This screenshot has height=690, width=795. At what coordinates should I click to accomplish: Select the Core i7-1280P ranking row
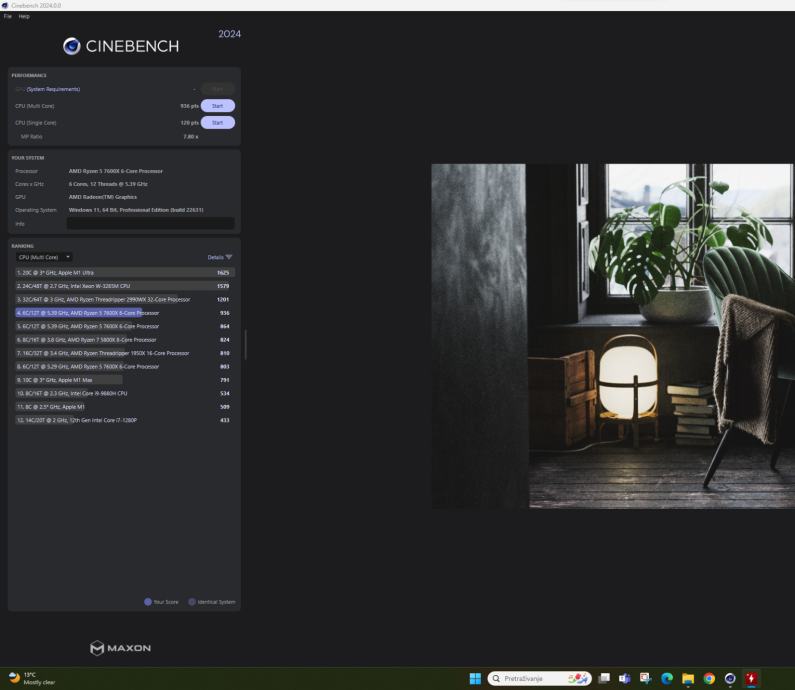point(125,420)
